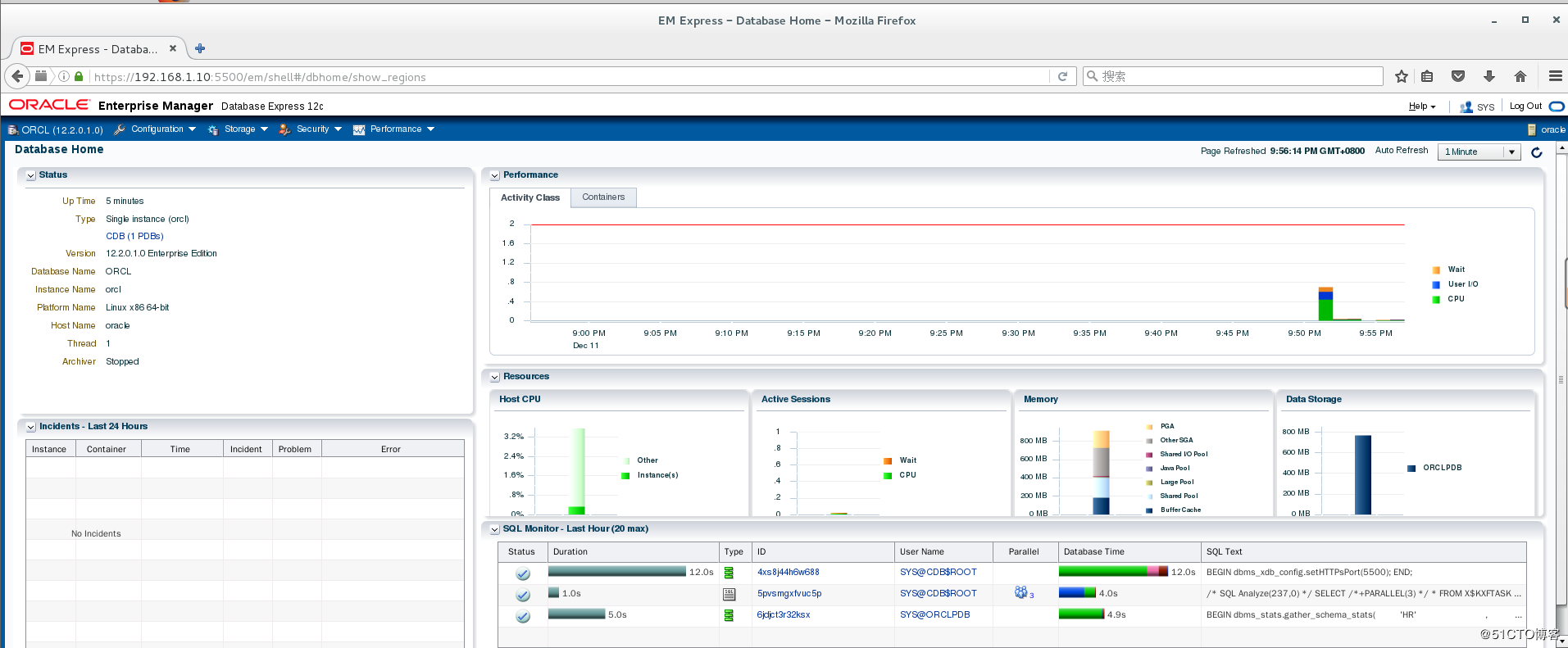The width and height of the screenshot is (1568, 648).
Task: Open the Help dropdown
Action: [1422, 106]
